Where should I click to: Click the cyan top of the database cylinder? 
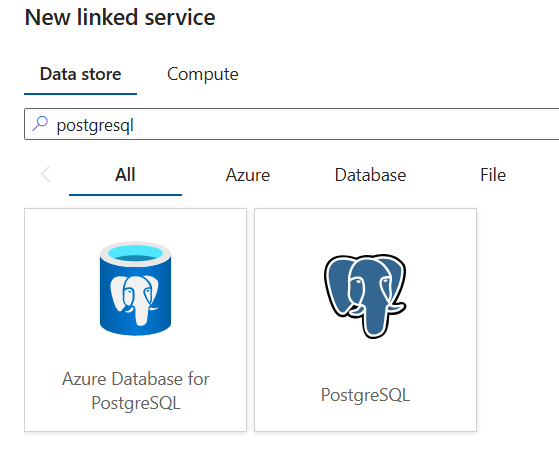[x=135, y=253]
